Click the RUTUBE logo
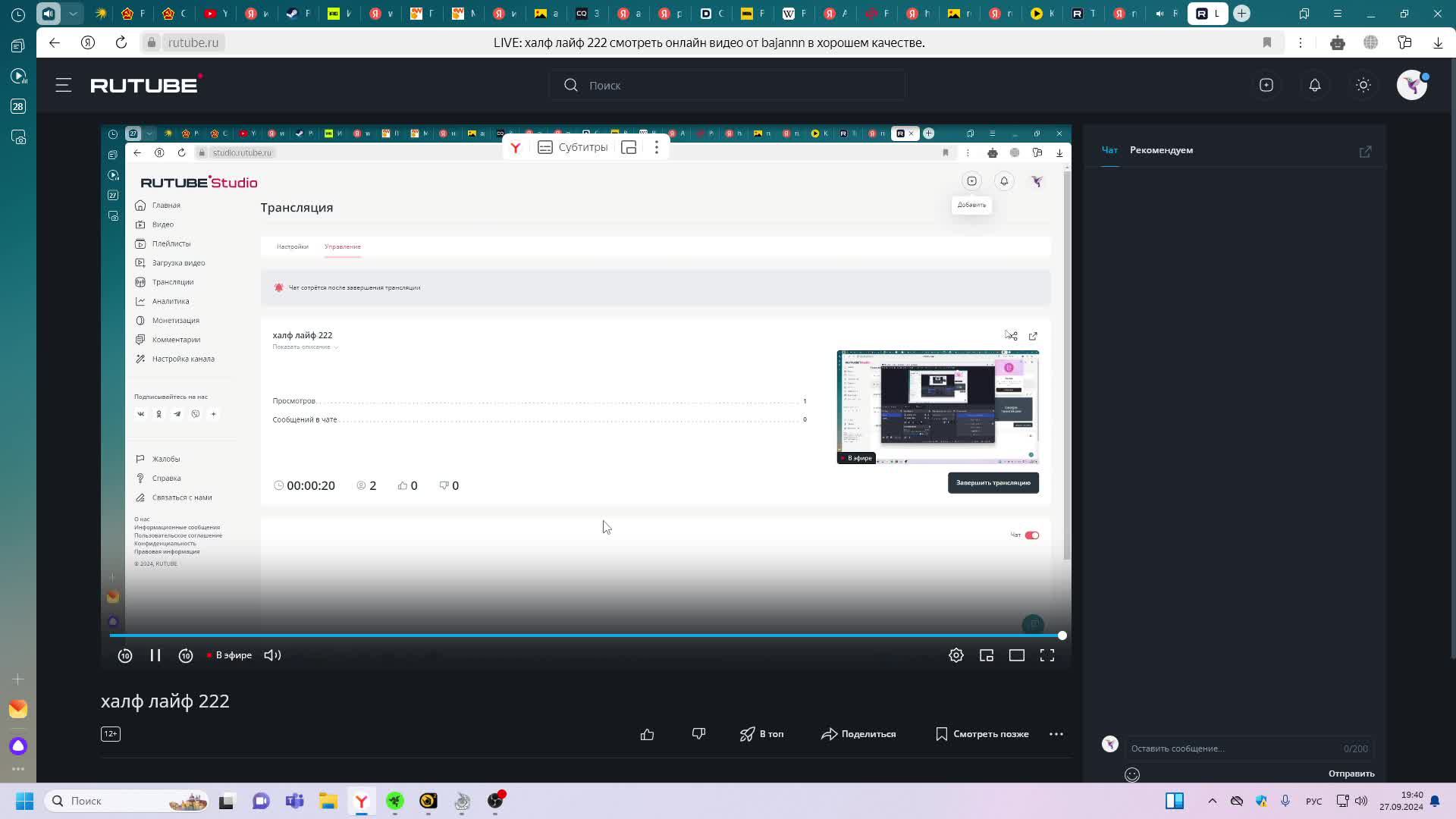Screen dimensions: 1456x819 [x=146, y=84]
